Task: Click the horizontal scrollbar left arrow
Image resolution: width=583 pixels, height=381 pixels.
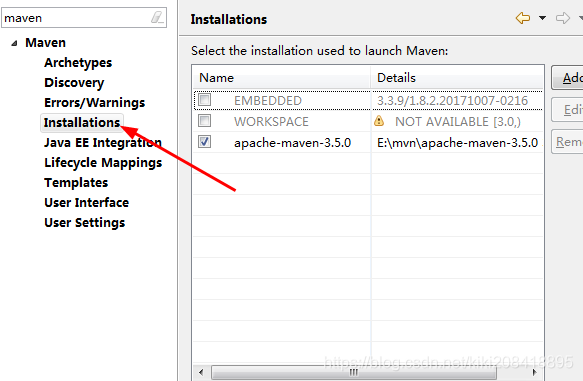Action: click(201, 372)
